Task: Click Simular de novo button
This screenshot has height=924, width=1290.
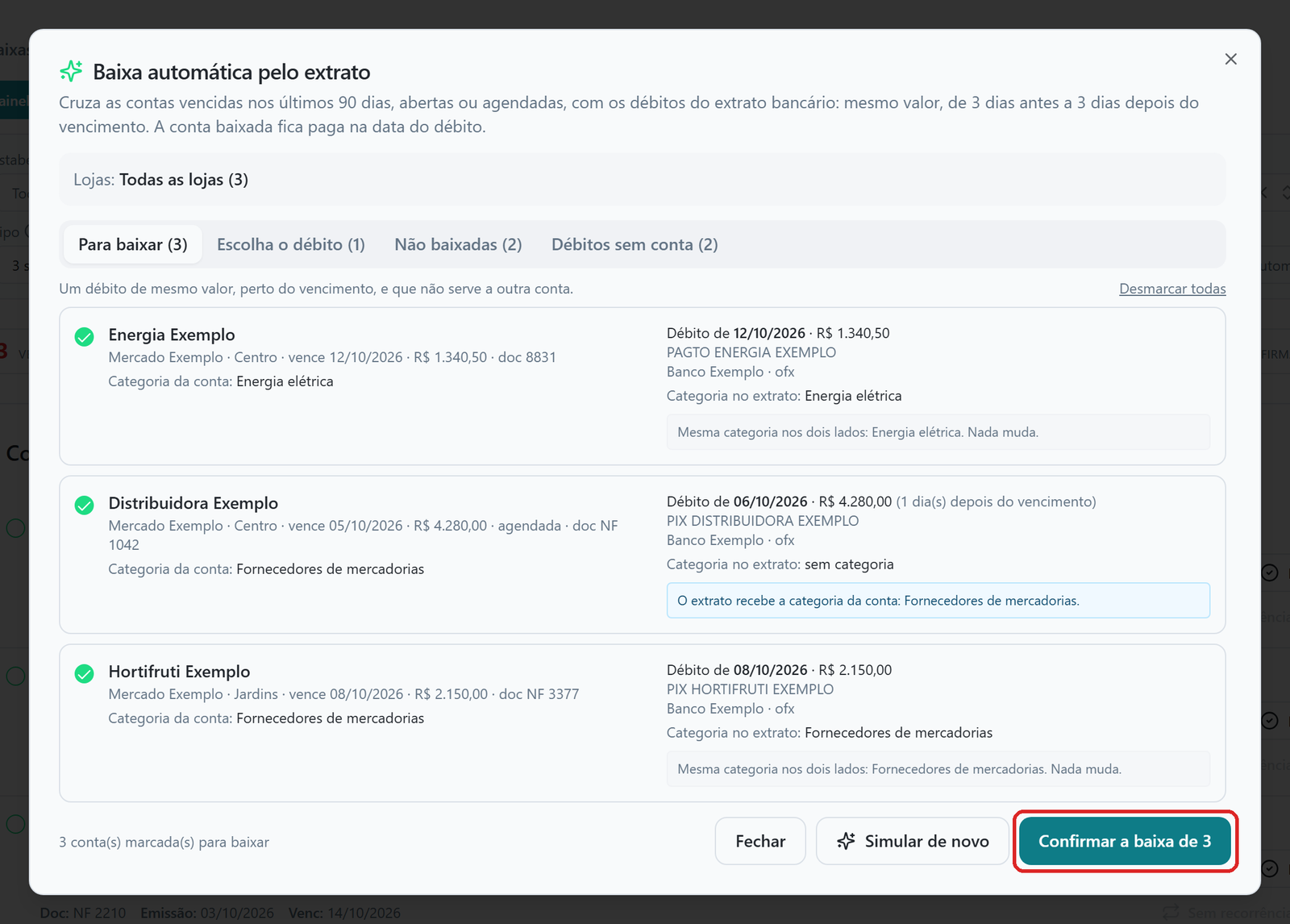Action: (913, 841)
